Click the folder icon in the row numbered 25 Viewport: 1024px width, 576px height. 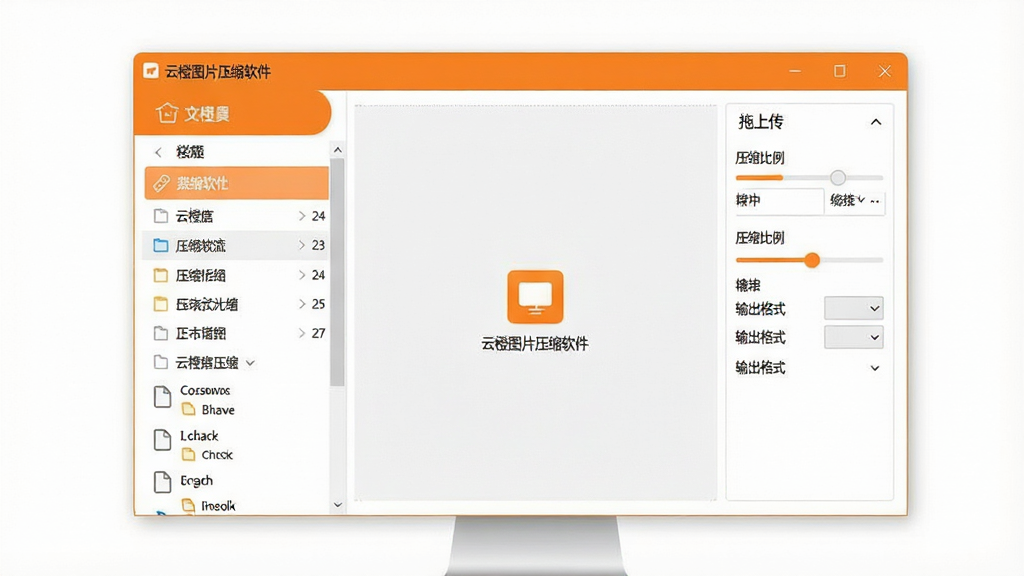pyautogui.click(x=161, y=304)
